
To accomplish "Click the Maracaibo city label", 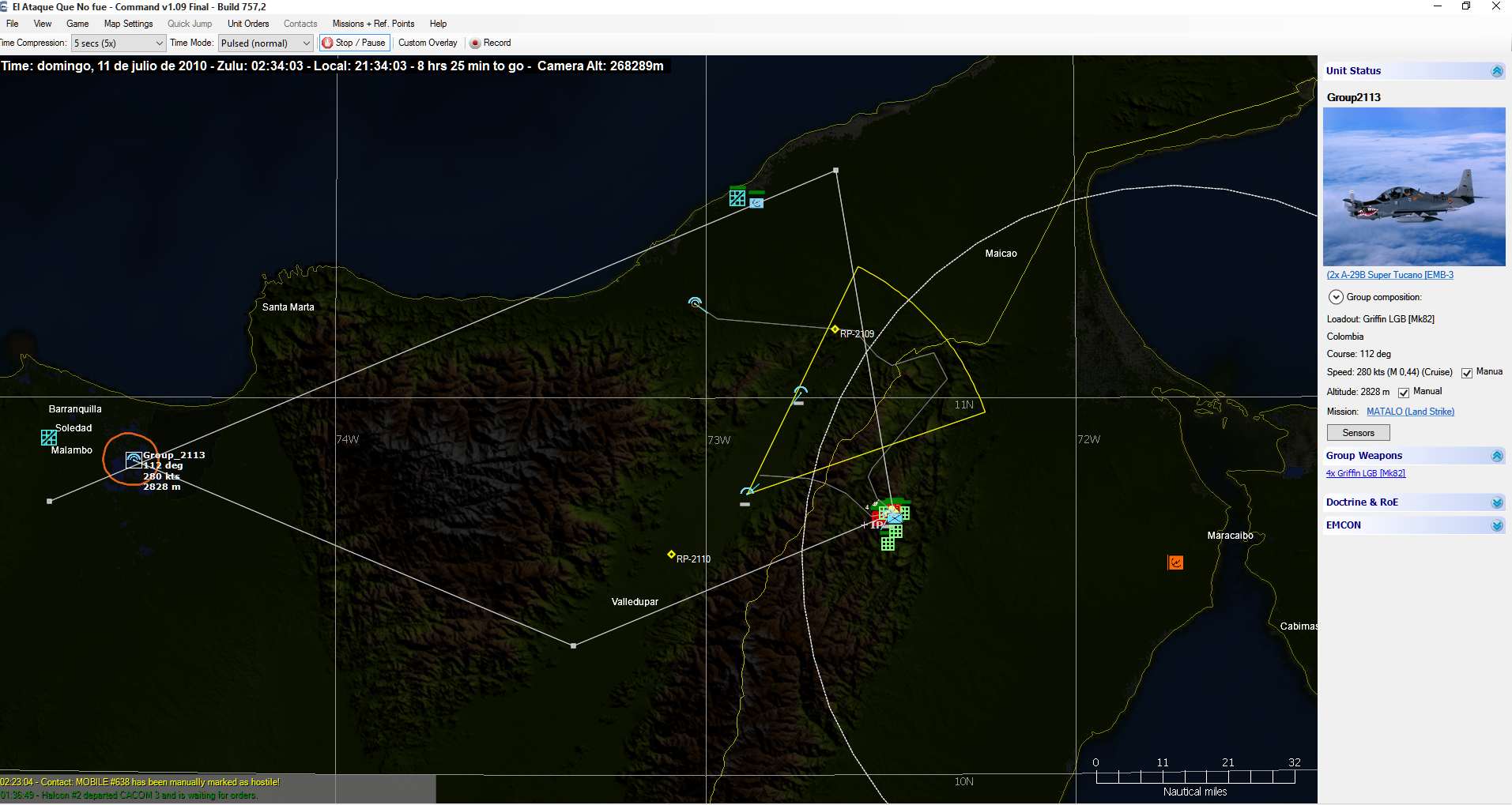I will click(1230, 536).
